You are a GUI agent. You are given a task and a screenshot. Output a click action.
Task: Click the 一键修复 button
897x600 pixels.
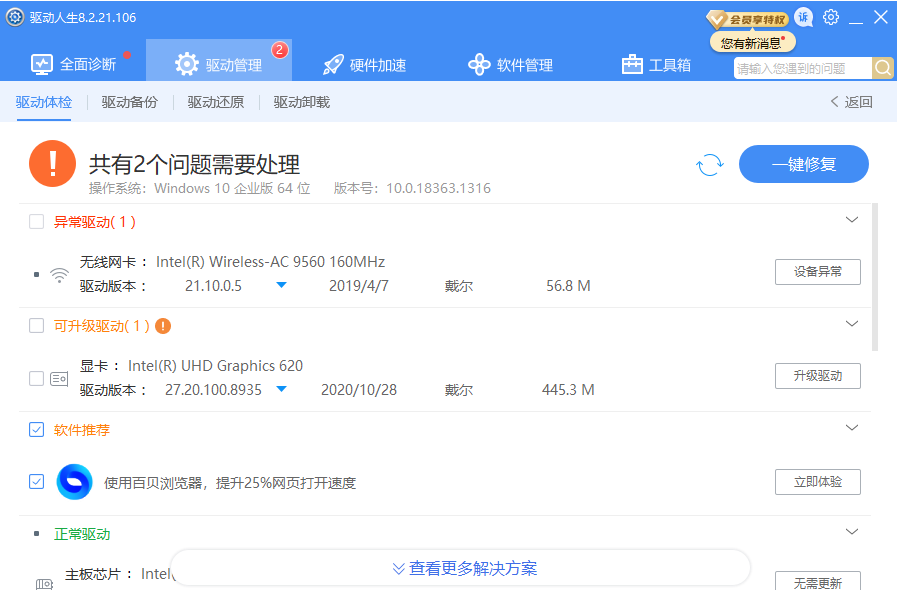[x=804, y=164]
